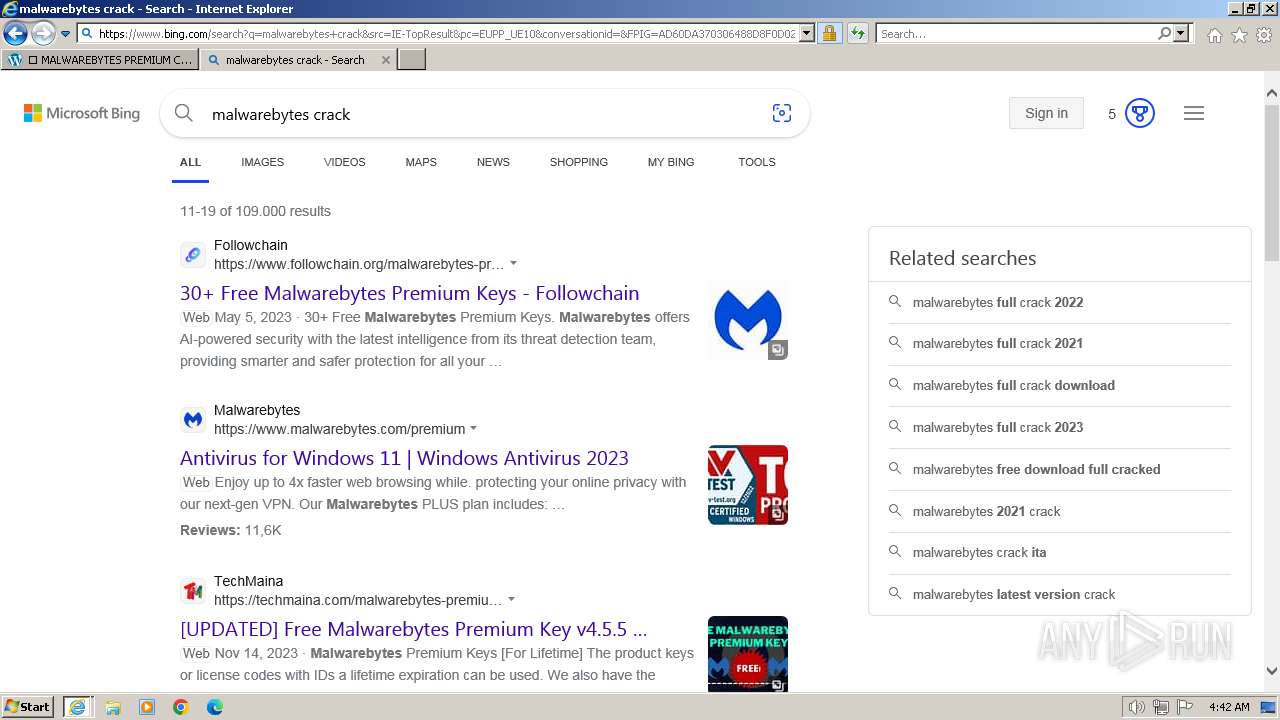Click the Followchain site favicon
This screenshot has height=720, width=1280.
(193, 255)
